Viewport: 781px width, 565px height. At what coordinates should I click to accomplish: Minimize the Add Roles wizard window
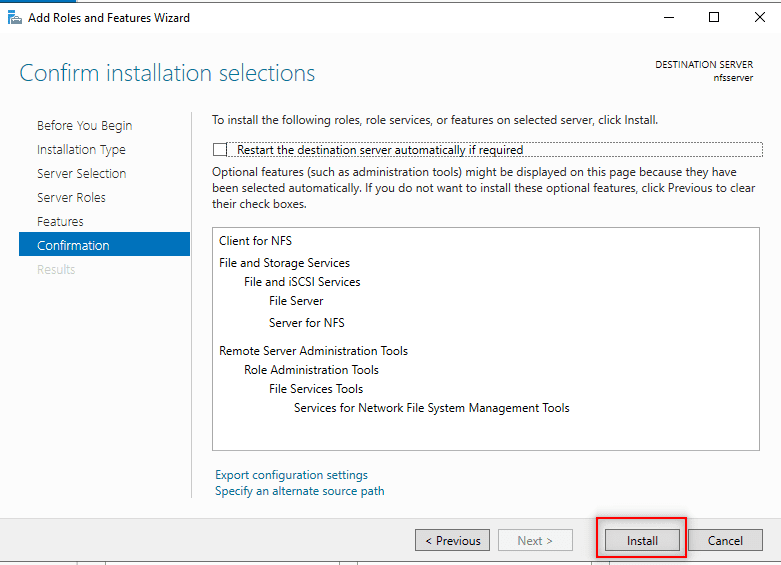pyautogui.click(x=667, y=17)
